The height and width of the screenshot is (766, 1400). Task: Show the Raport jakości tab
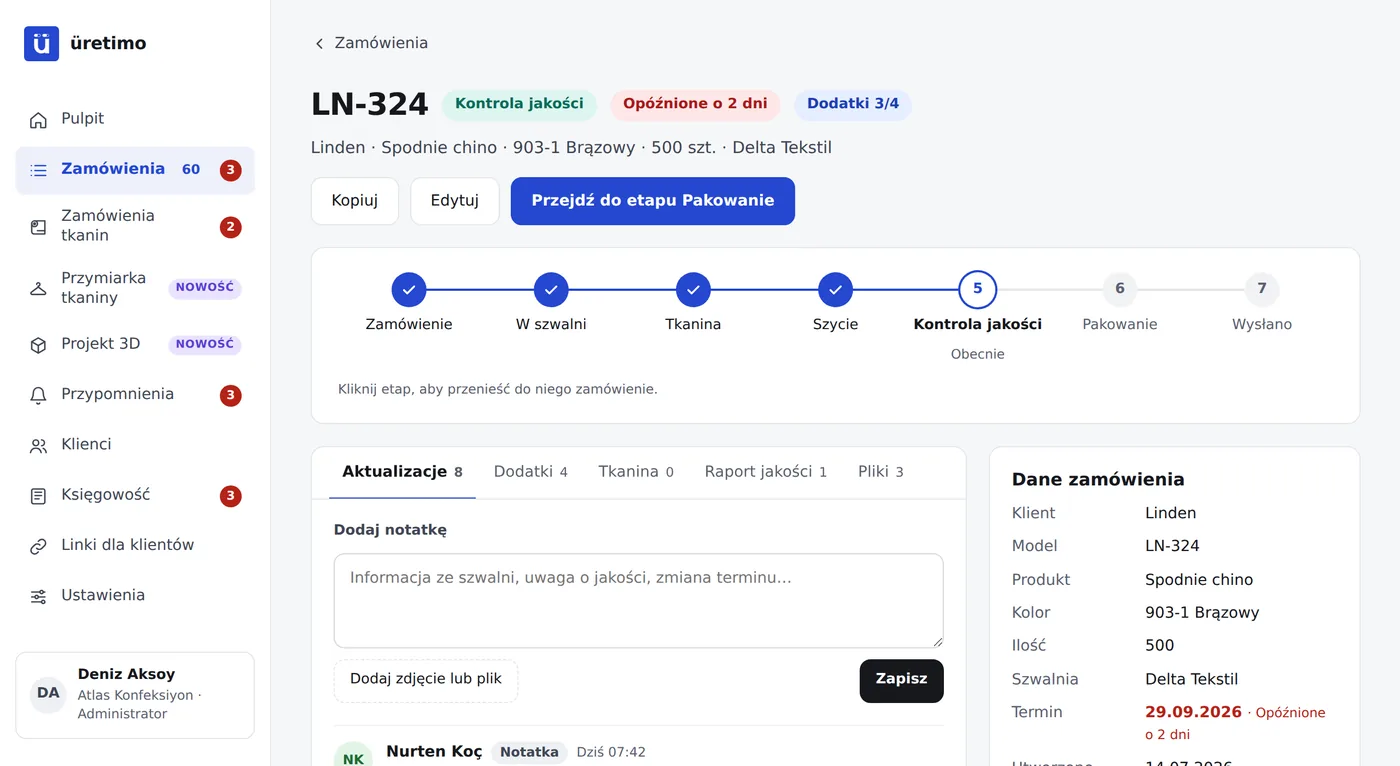766,472
